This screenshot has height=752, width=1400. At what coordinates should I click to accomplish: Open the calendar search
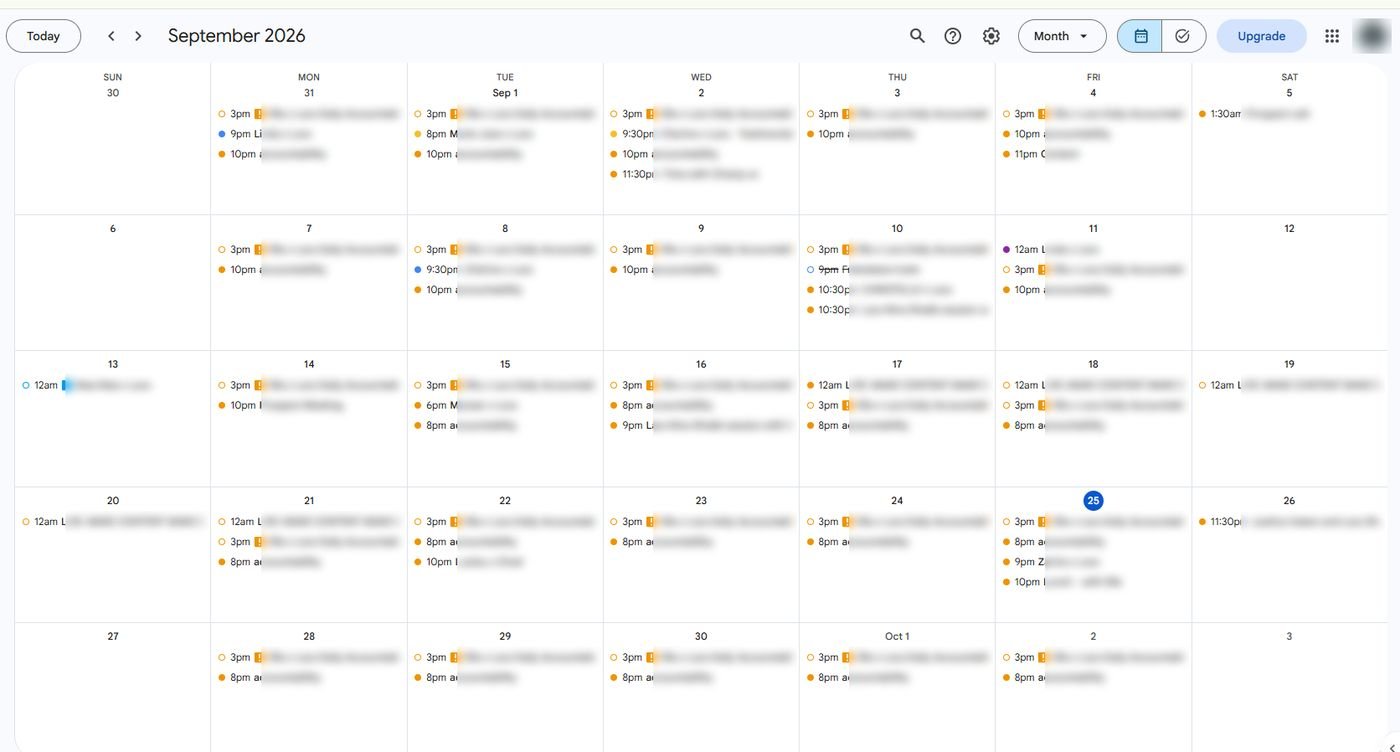point(917,36)
